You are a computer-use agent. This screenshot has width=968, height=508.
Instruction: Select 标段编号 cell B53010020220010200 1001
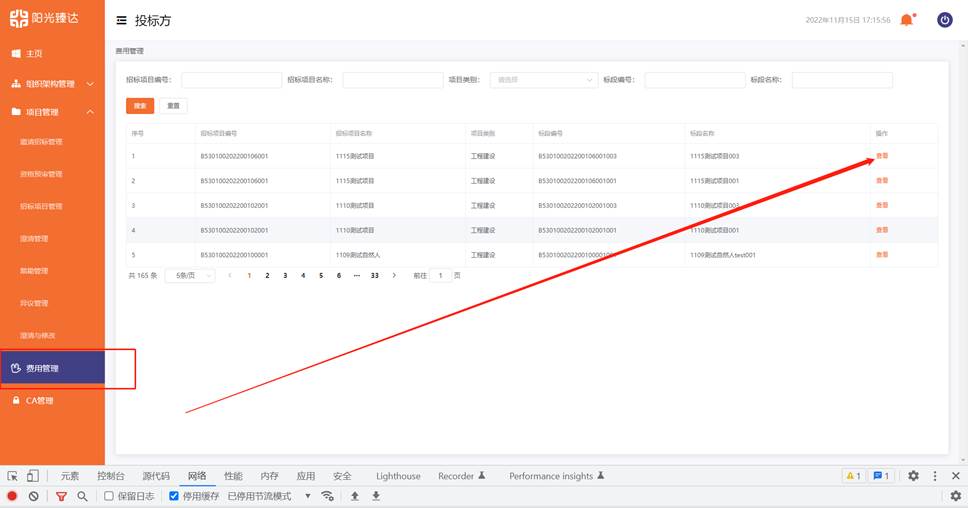[577, 230]
